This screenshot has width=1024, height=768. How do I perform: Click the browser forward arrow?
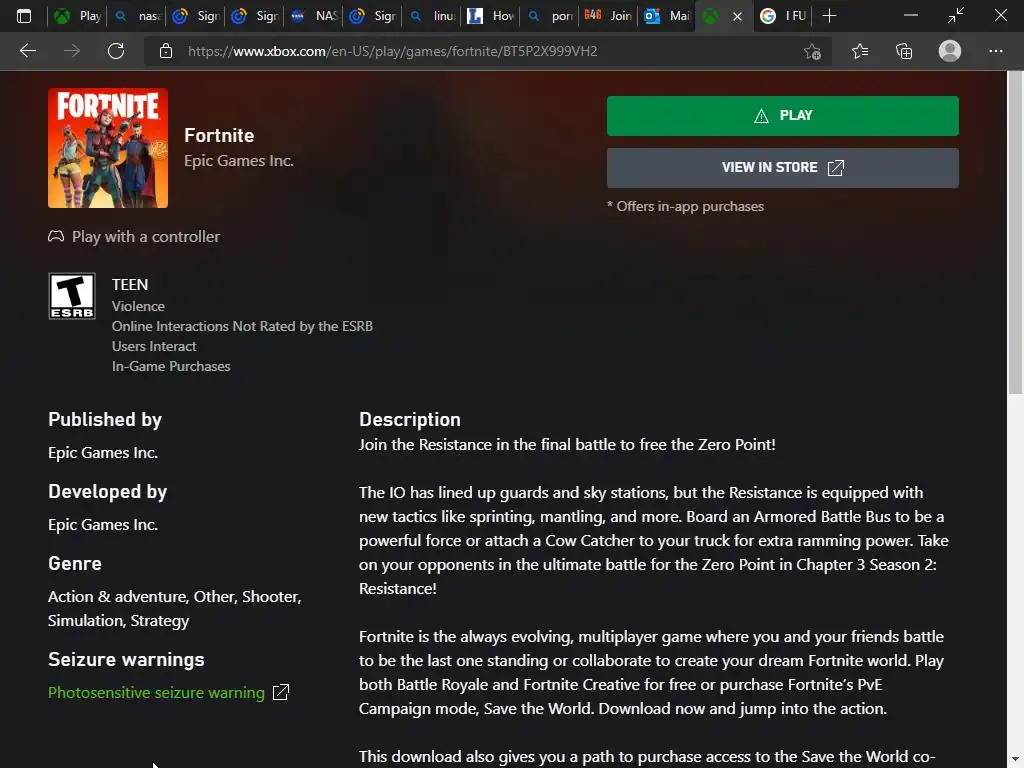(x=72, y=51)
